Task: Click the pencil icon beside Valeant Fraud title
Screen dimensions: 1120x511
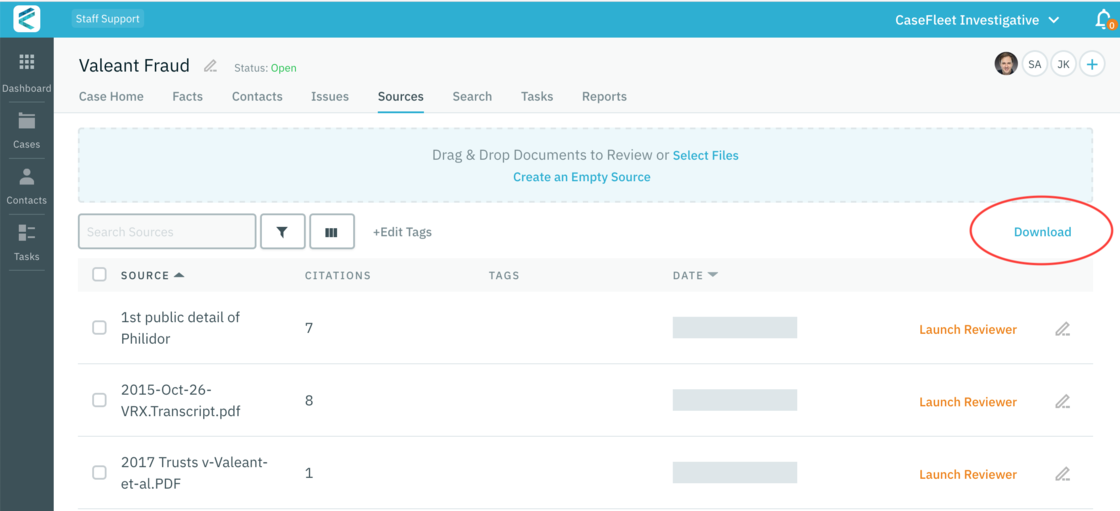Action: click(210, 67)
